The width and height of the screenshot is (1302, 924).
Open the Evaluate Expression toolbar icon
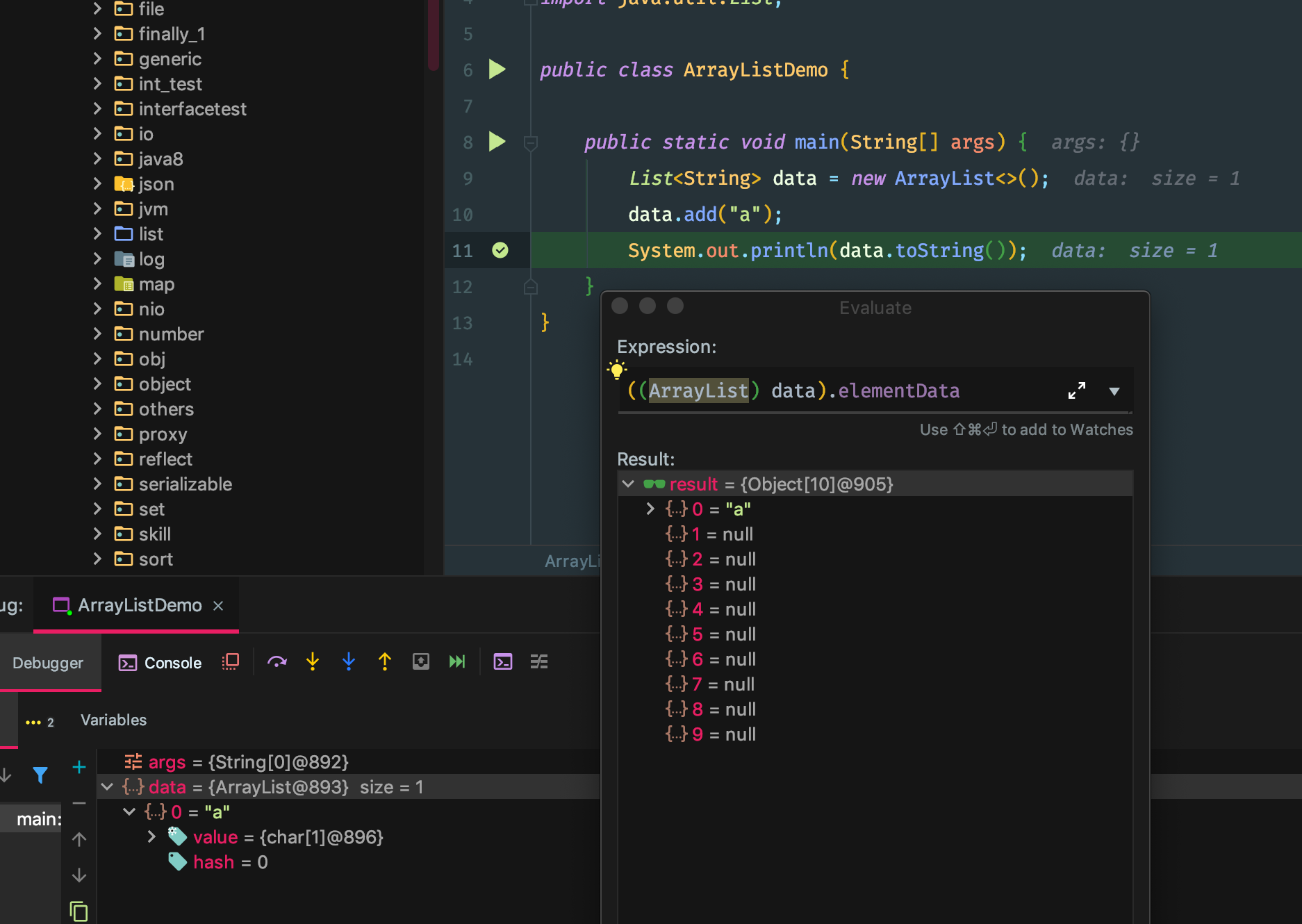(503, 662)
